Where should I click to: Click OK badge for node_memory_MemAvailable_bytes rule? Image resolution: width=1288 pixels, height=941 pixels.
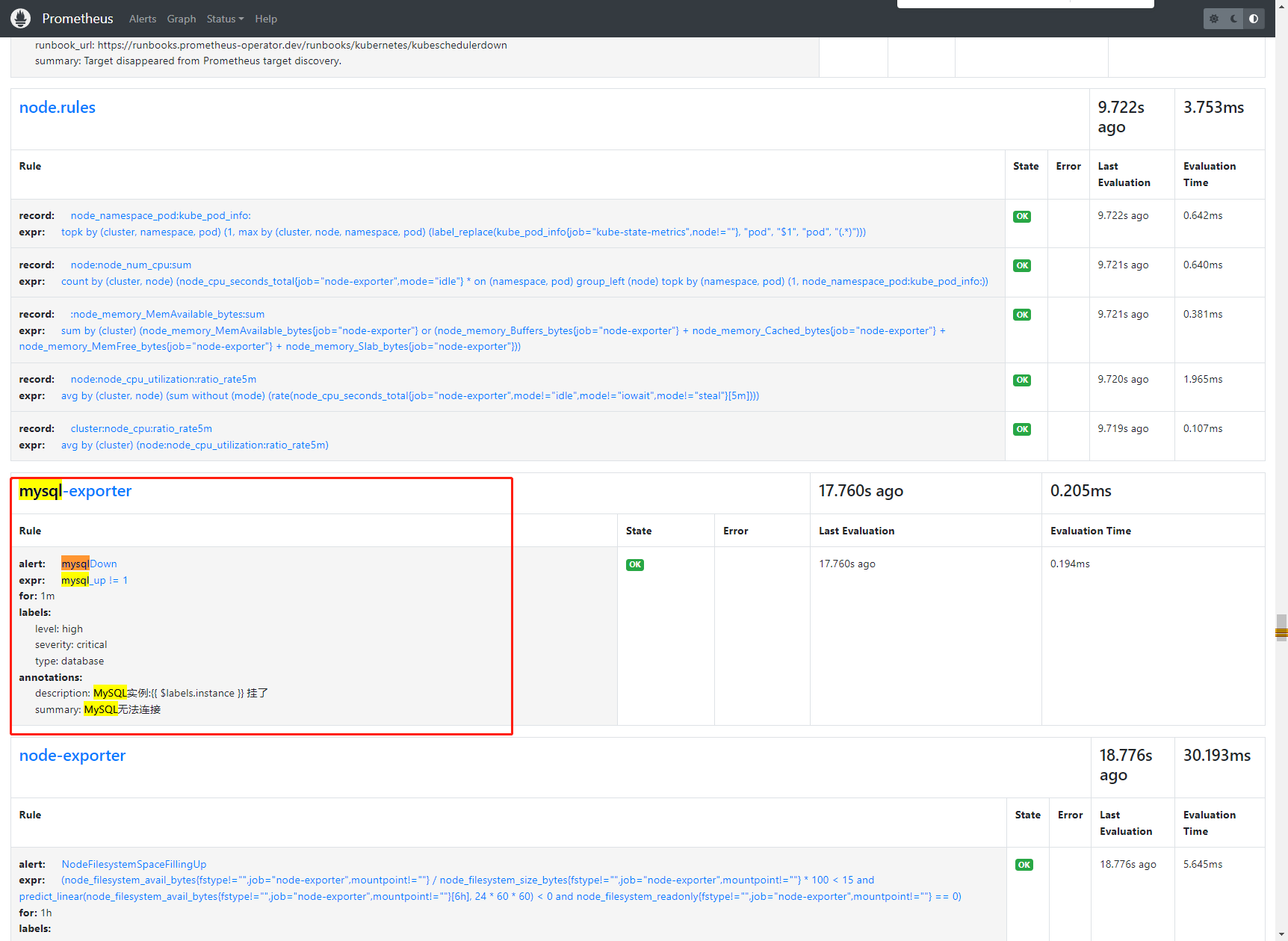[x=1022, y=315]
